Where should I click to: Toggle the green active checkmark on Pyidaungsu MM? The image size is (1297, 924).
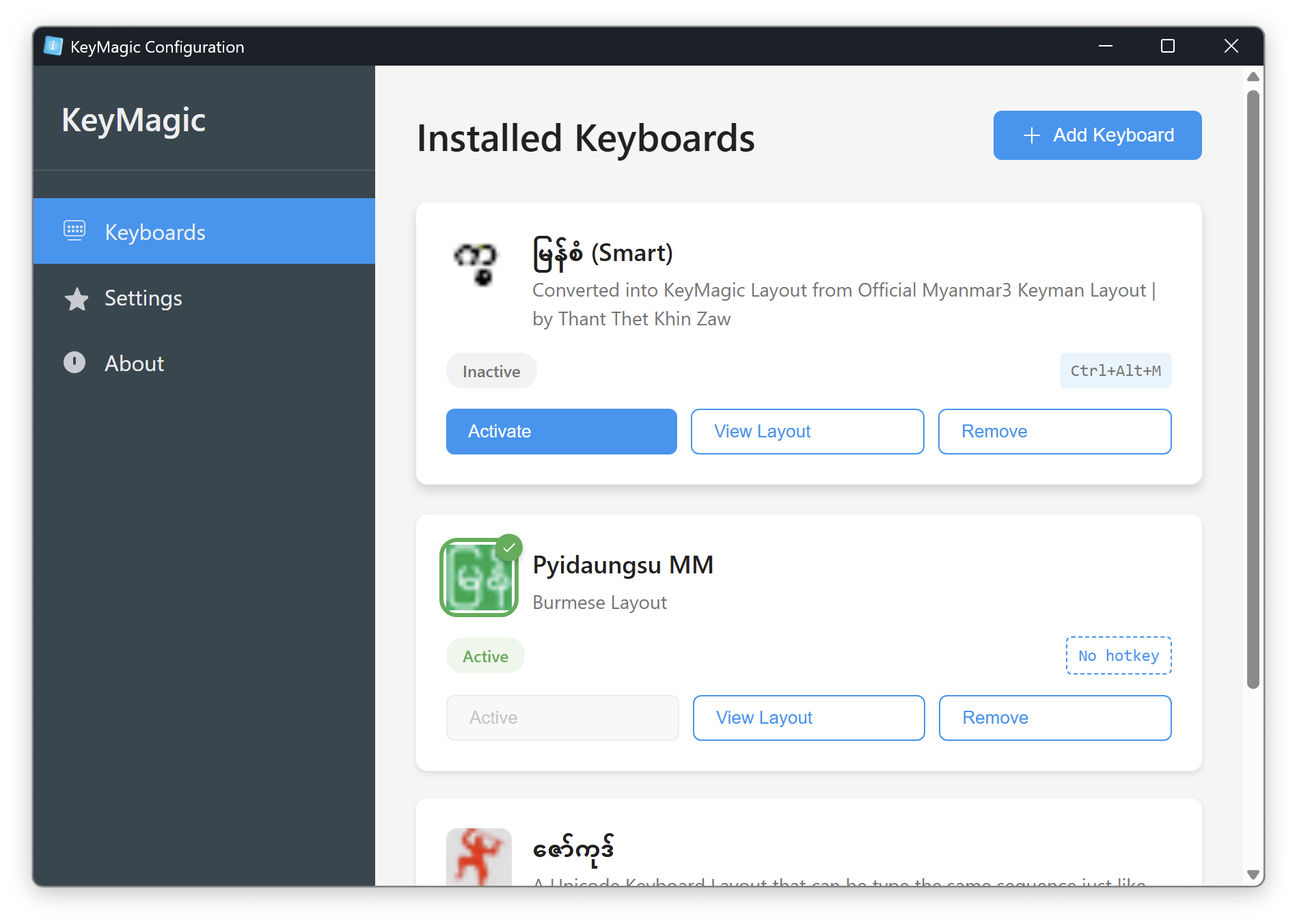click(x=508, y=547)
